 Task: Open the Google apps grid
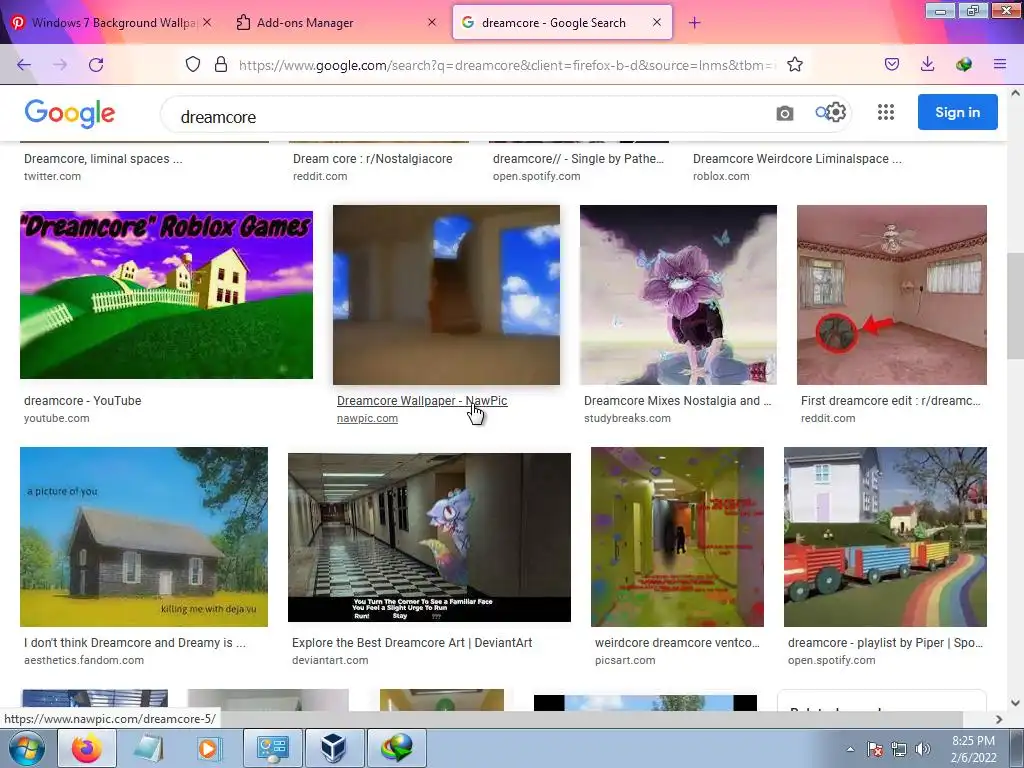click(x=886, y=112)
